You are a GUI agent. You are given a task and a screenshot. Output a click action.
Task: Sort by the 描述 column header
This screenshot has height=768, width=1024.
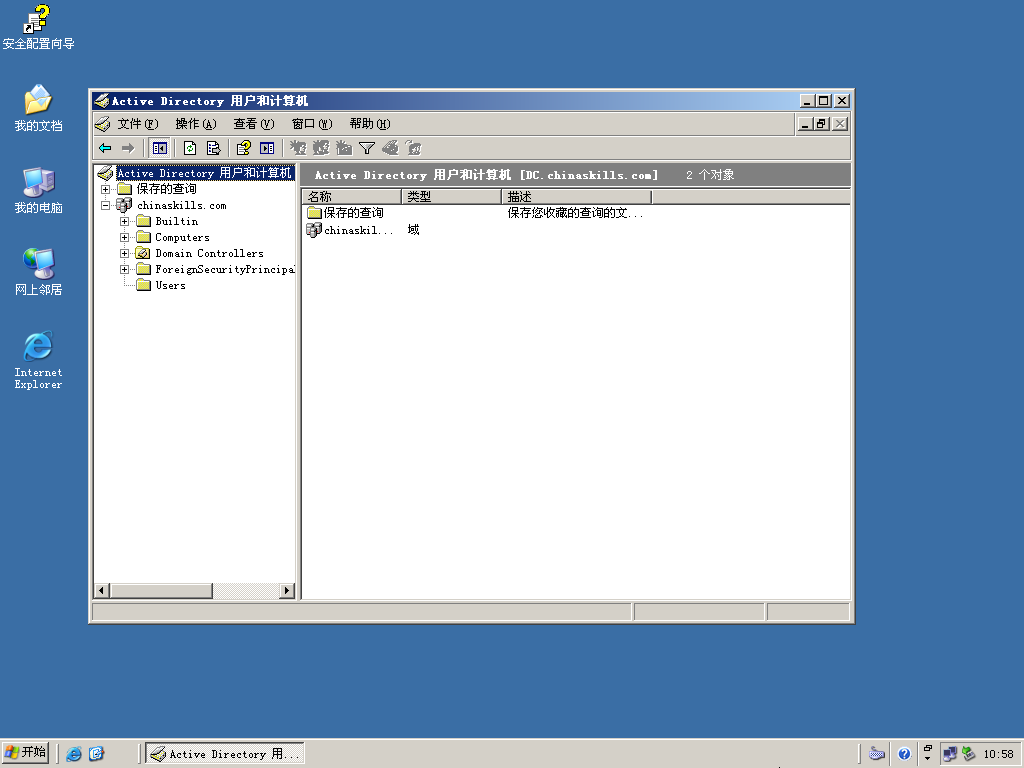(577, 197)
